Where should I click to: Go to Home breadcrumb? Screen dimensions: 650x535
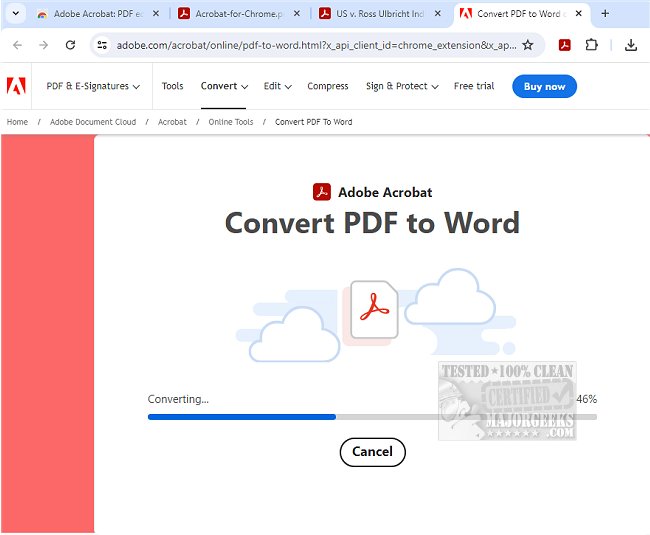[17, 122]
